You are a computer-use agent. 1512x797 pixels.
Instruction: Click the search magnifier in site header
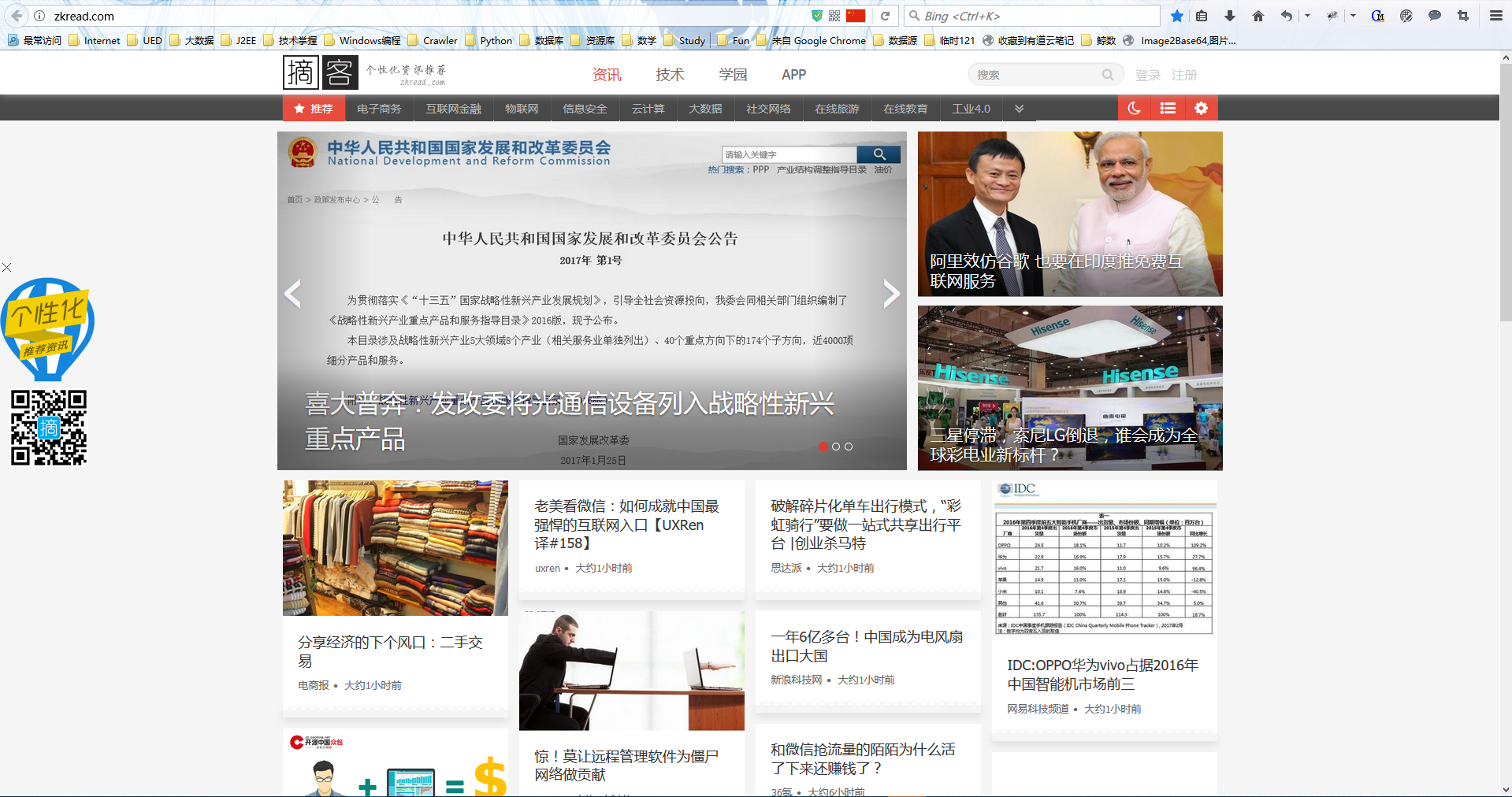click(1108, 75)
